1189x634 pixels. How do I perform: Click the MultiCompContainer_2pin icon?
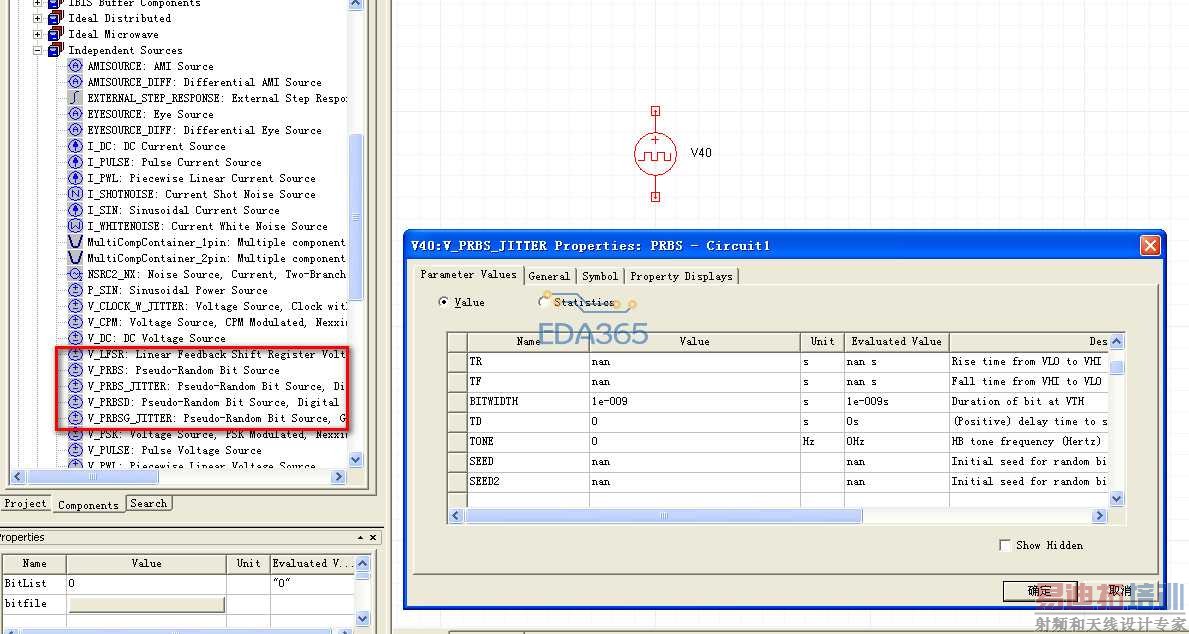point(75,258)
